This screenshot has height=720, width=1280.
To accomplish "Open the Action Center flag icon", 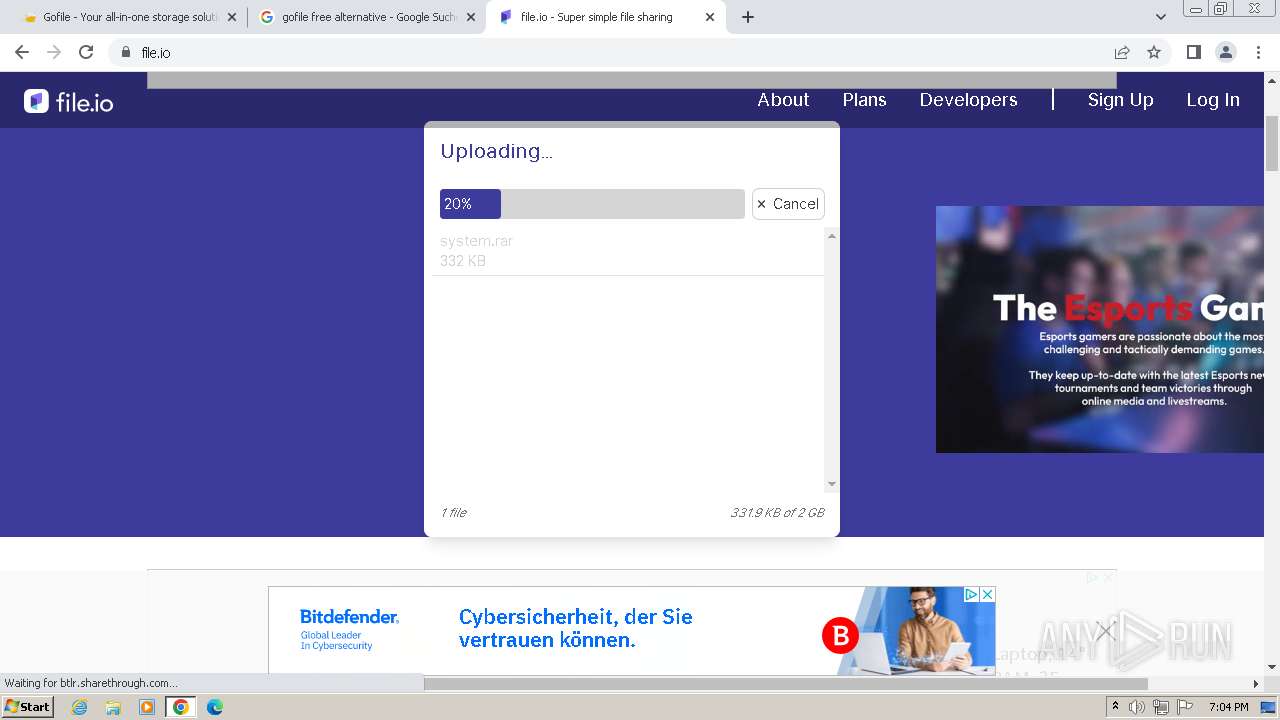I will point(1185,707).
